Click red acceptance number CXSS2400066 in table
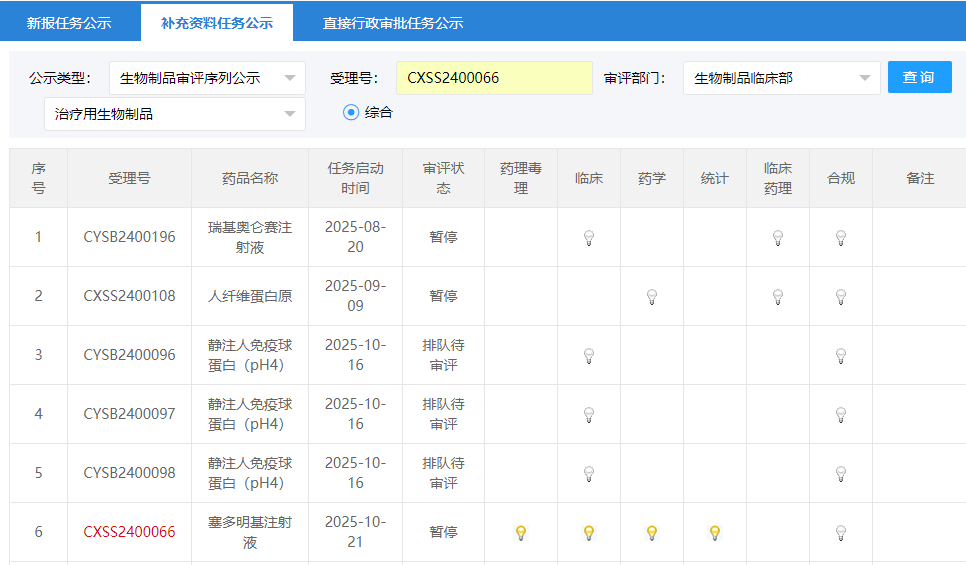This screenshot has width=966, height=565. pos(129,532)
